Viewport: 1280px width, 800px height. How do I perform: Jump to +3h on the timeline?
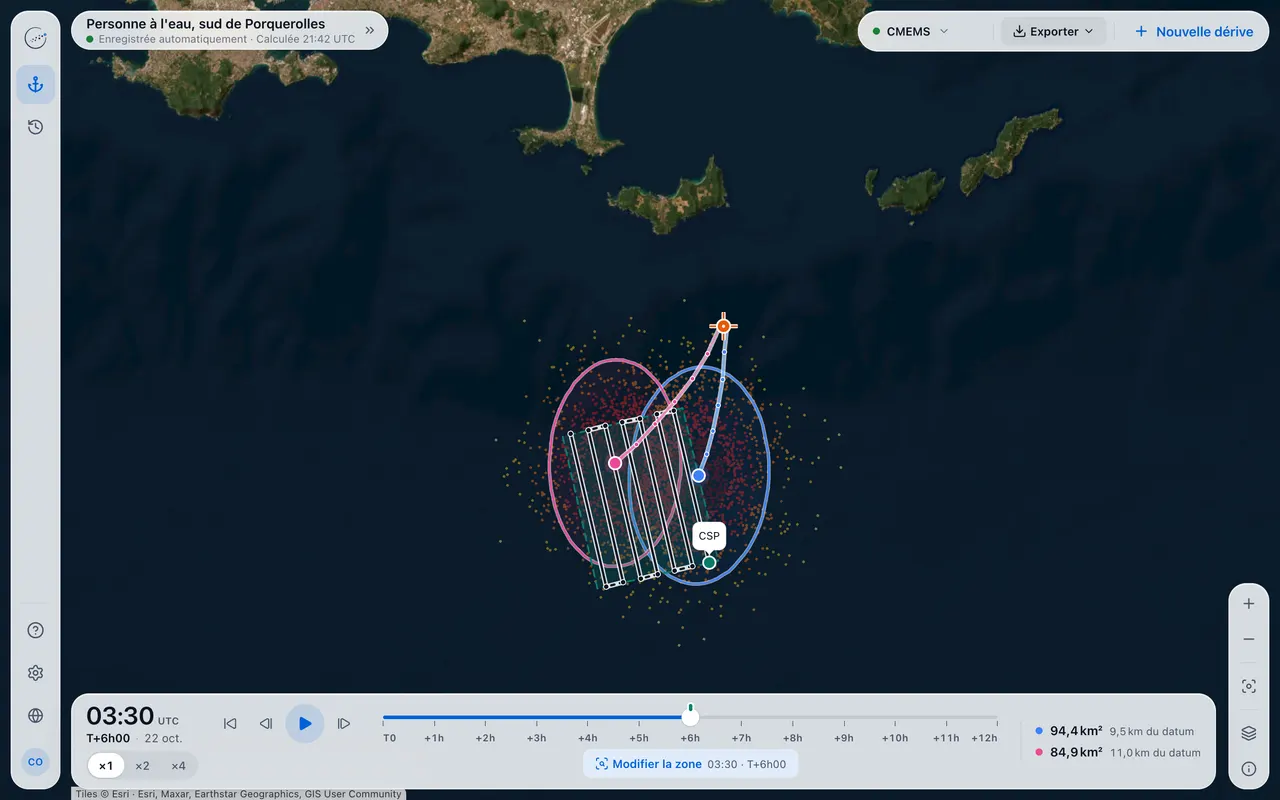point(536,738)
